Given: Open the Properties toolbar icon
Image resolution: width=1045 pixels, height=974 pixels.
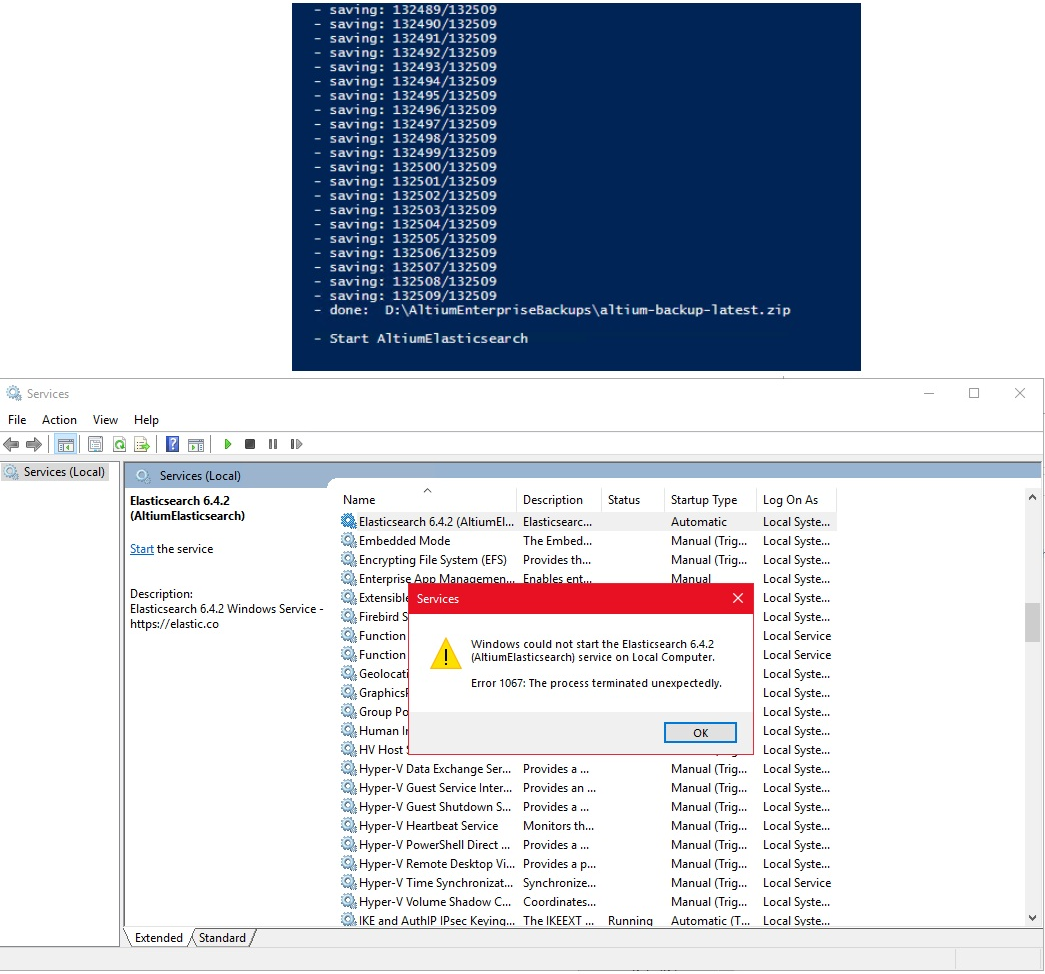Looking at the screenshot, I should 95,445.
